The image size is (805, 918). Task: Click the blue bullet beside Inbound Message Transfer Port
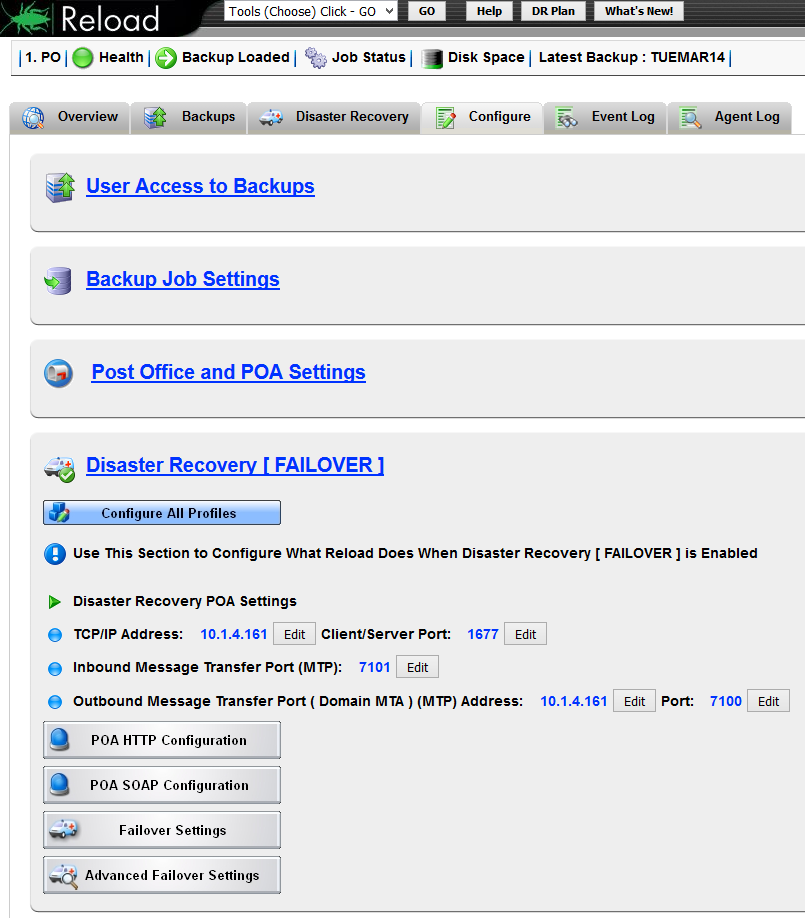[x=55, y=668]
